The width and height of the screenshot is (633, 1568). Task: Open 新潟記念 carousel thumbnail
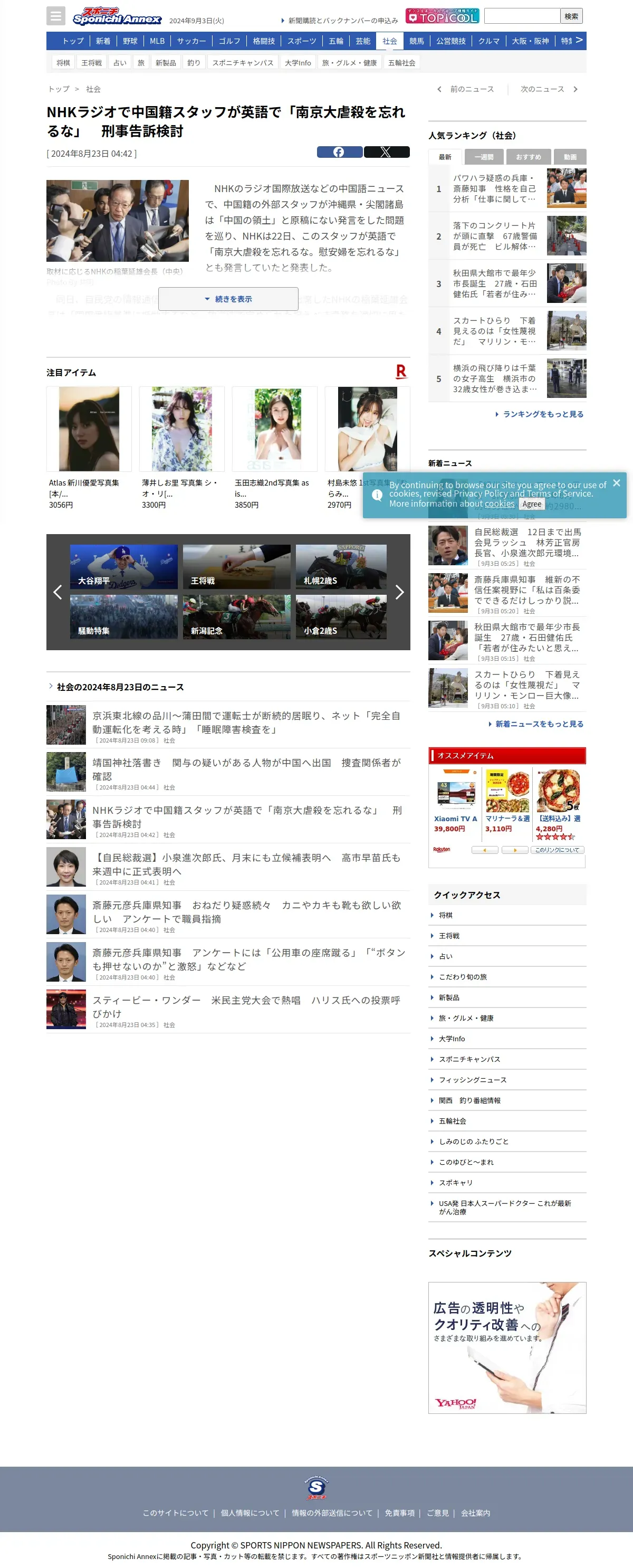237,616
